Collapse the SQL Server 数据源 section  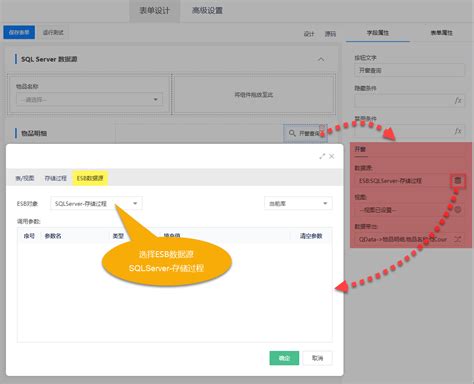321,59
